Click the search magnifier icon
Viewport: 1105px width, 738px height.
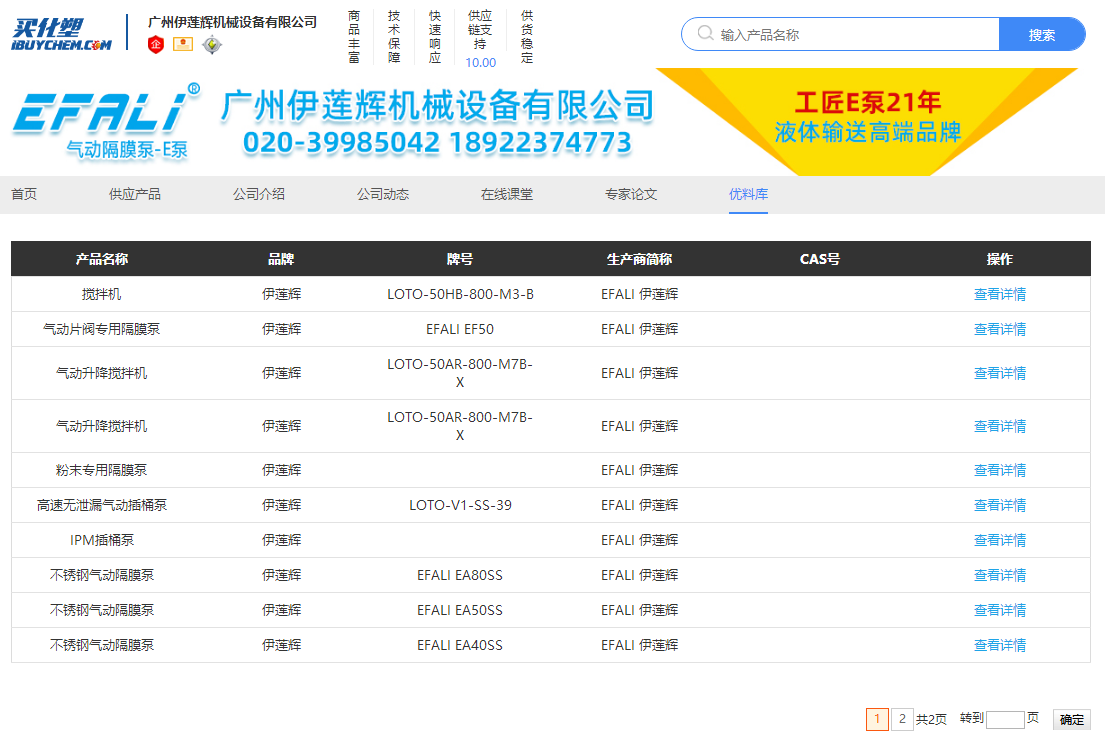[x=705, y=34]
